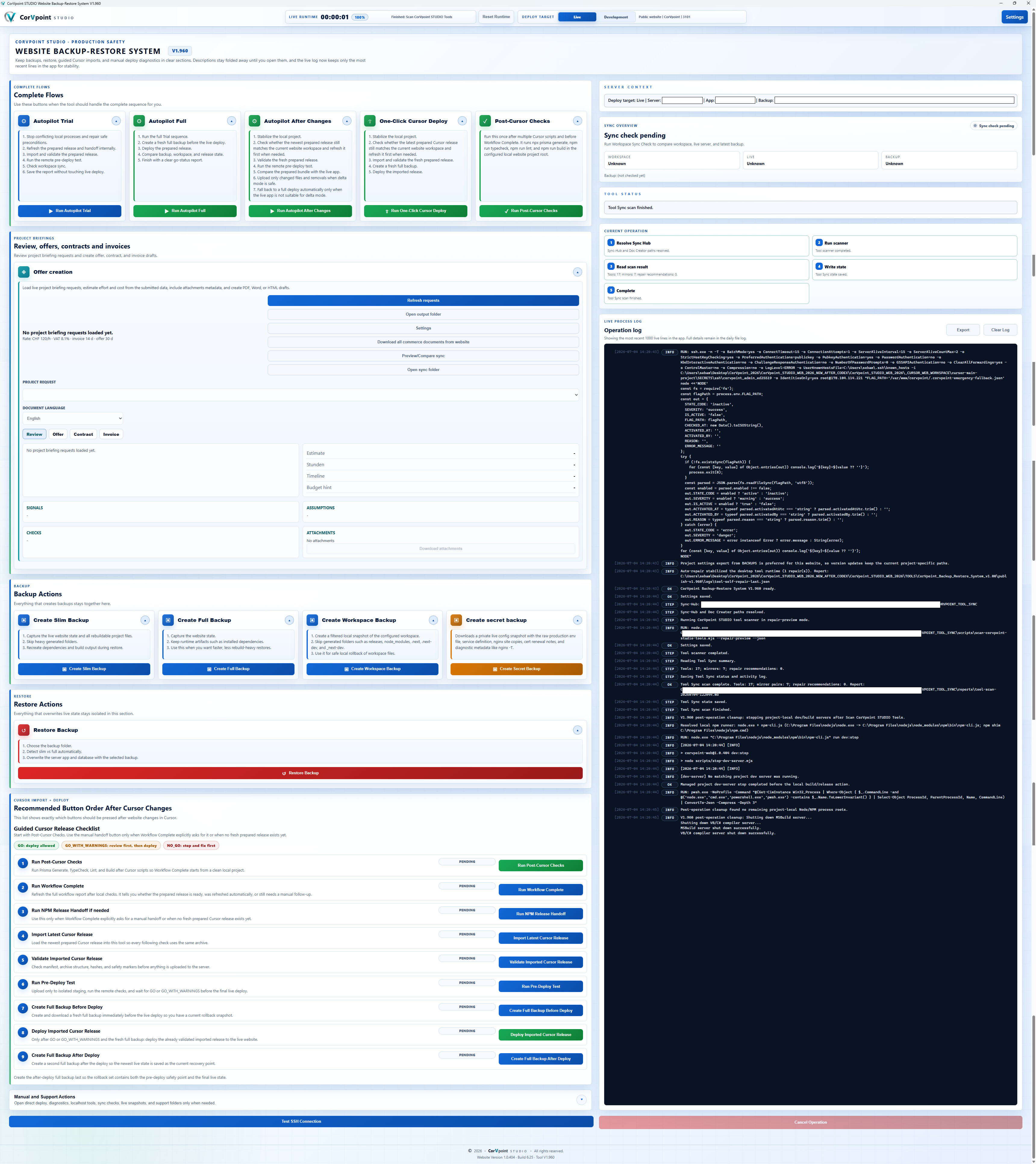The height and width of the screenshot is (1164, 1036).
Task: Switch to the Contract tab
Action: (83, 434)
